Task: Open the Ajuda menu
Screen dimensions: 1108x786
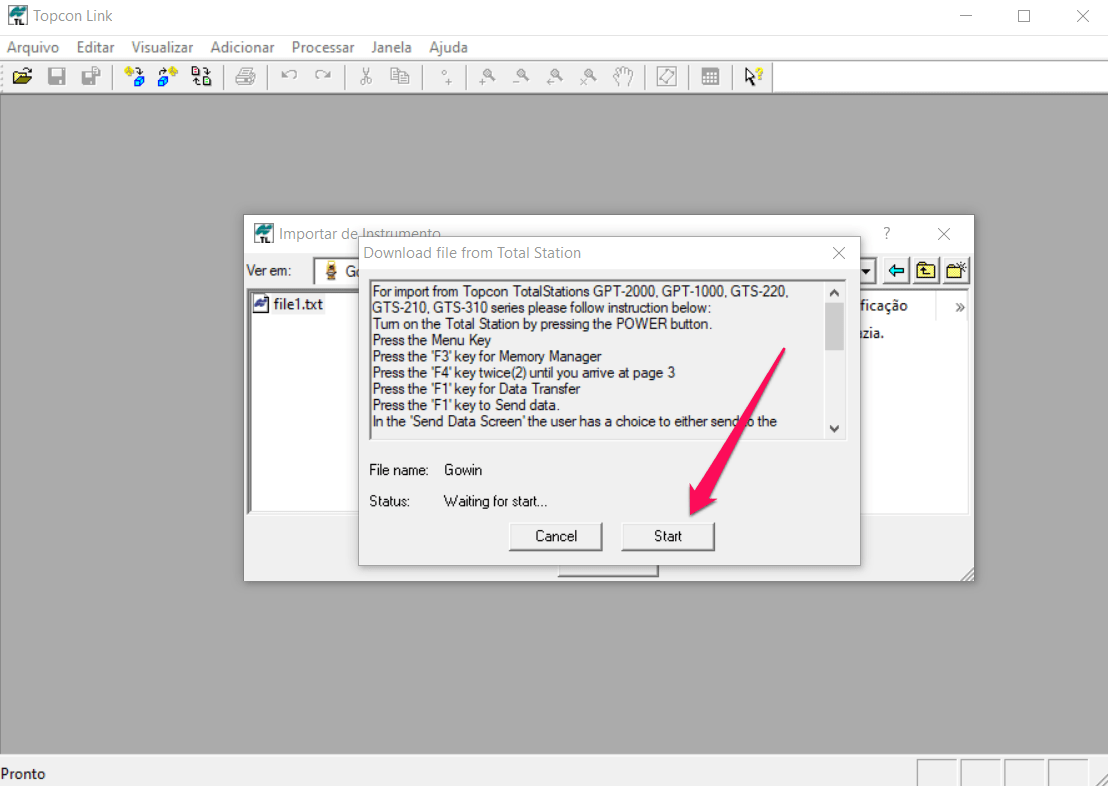Action: [x=449, y=47]
